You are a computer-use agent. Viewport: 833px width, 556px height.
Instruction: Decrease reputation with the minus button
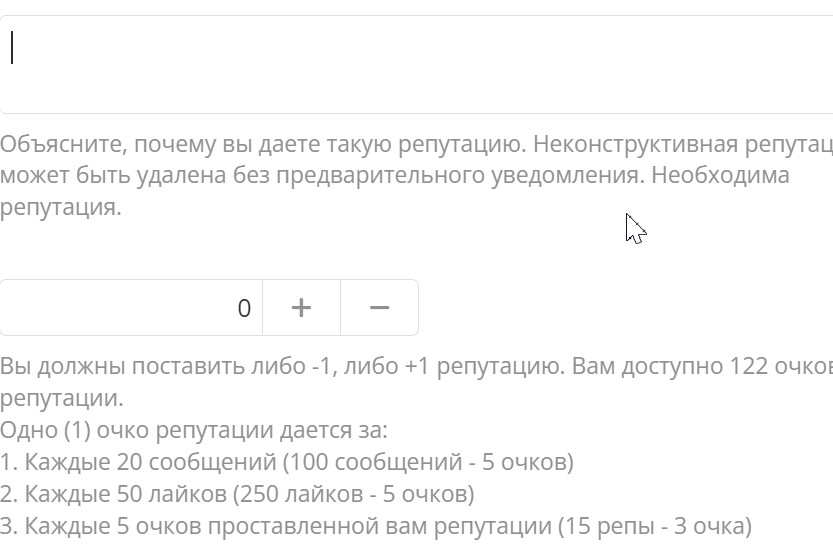coord(379,307)
